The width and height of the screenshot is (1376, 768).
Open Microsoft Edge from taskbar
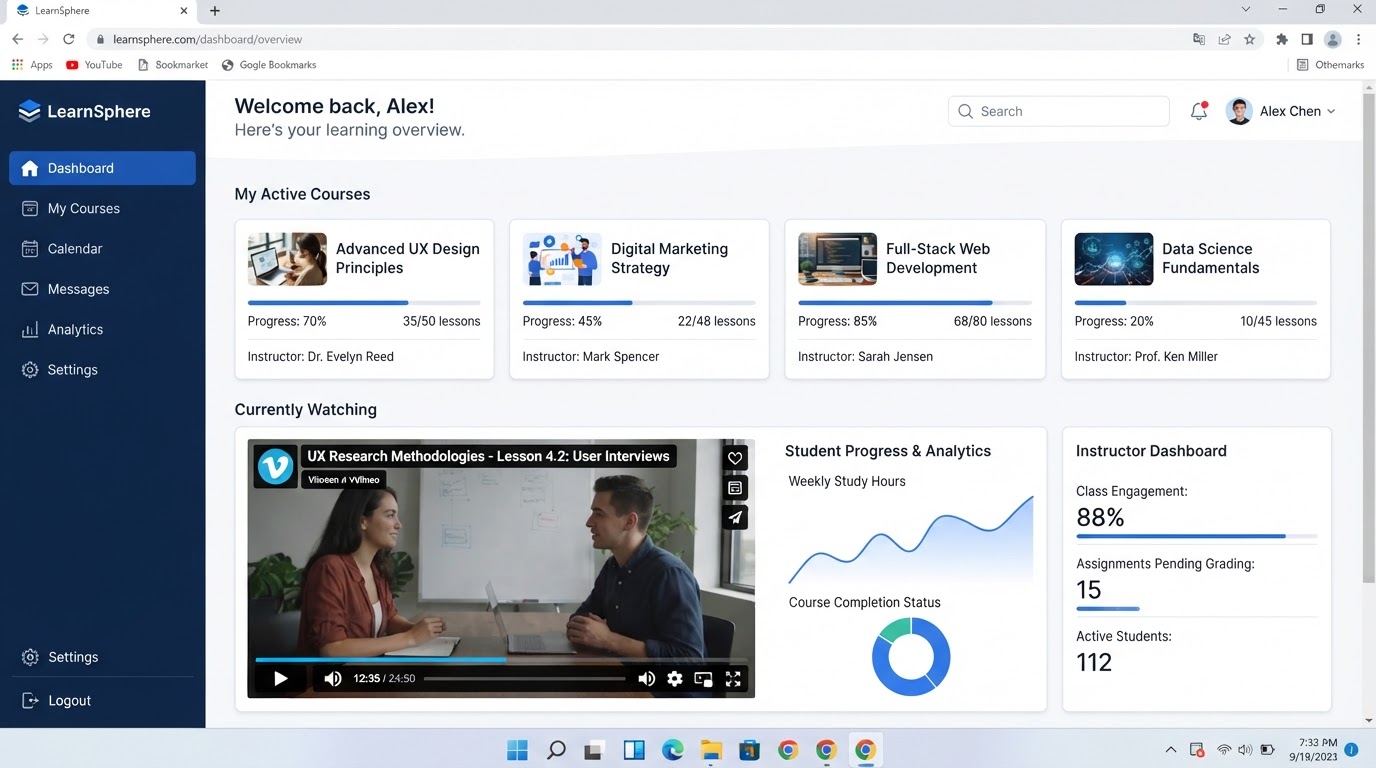[x=672, y=750]
